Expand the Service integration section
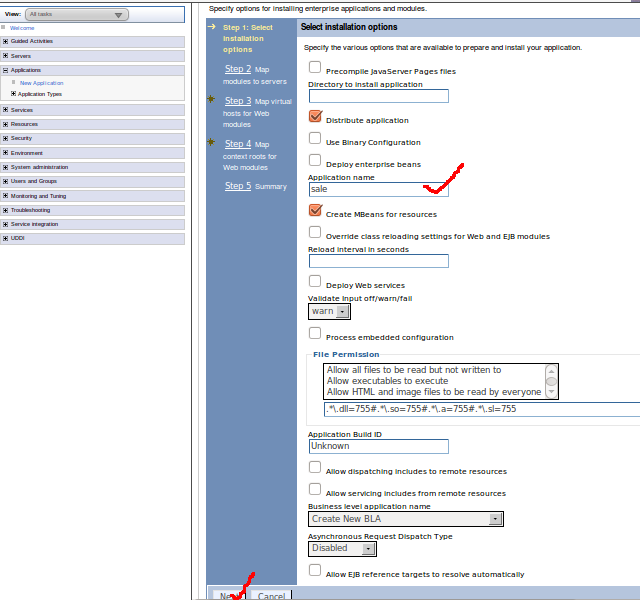This screenshot has width=640, height=600. click(5, 224)
